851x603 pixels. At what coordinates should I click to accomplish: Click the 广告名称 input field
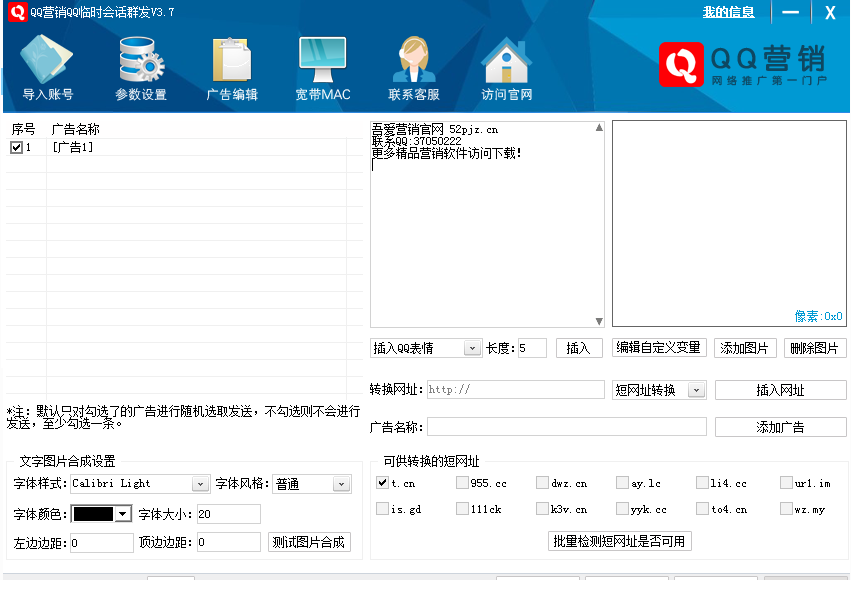pyautogui.click(x=567, y=427)
